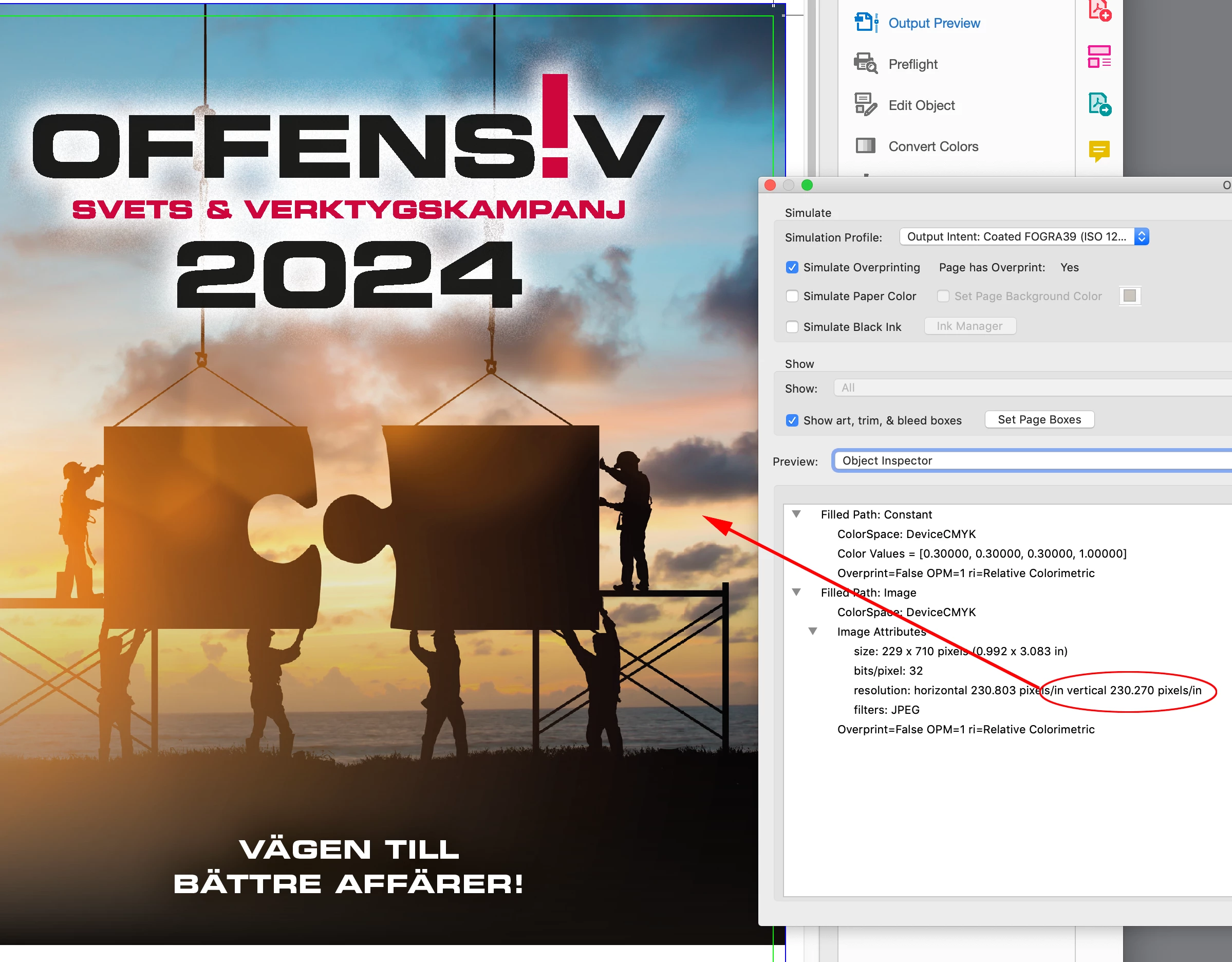Open the yellow Comment sidebar icon
The image size is (1232, 962).
coord(1099,151)
